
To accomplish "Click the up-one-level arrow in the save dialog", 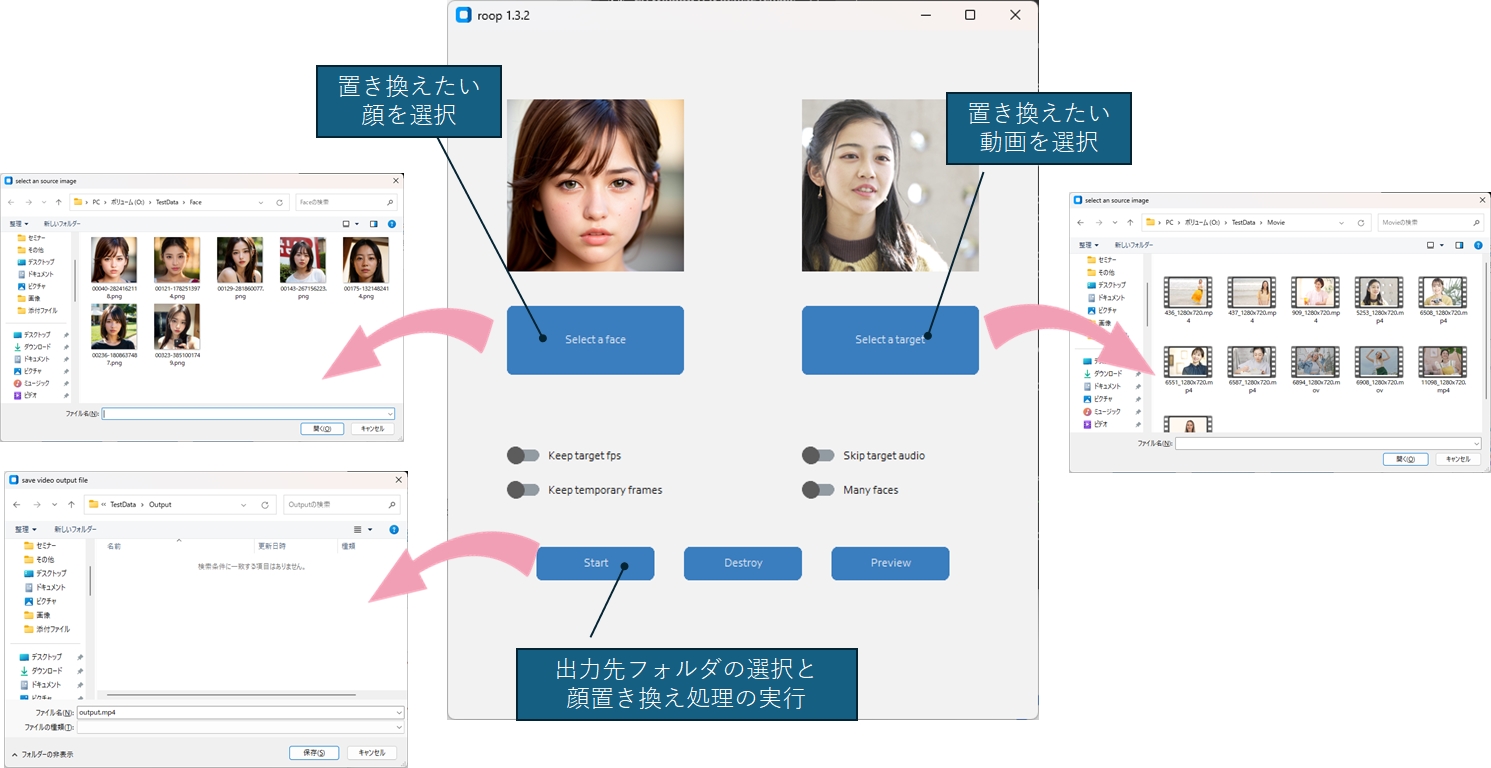I will (x=71, y=504).
